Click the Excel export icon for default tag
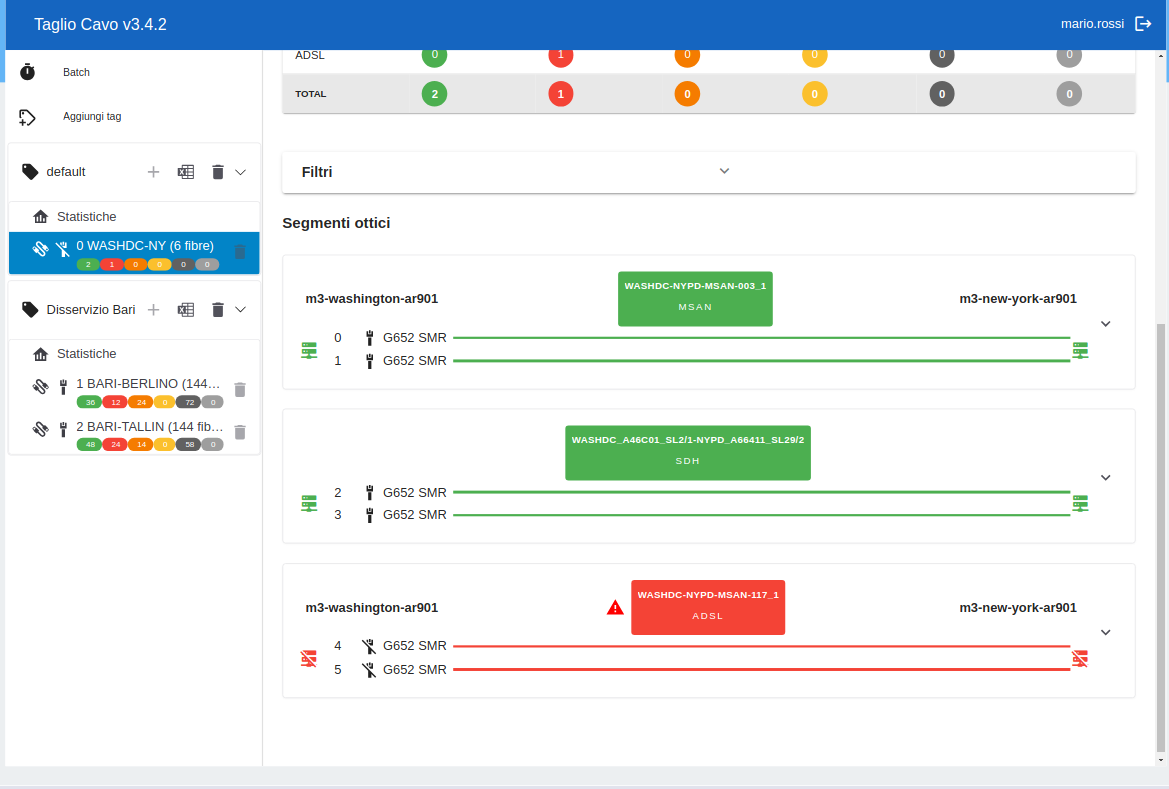The height and width of the screenshot is (789, 1169). pyautogui.click(x=185, y=172)
